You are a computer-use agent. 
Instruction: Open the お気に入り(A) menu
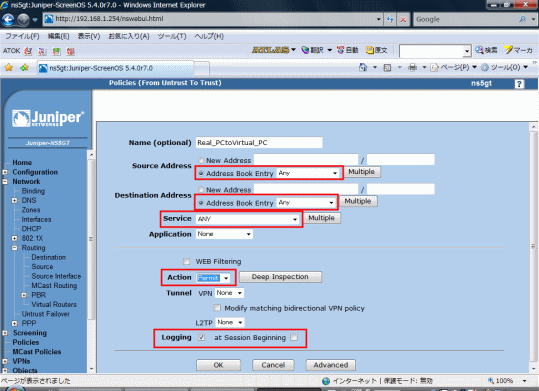click(x=129, y=36)
